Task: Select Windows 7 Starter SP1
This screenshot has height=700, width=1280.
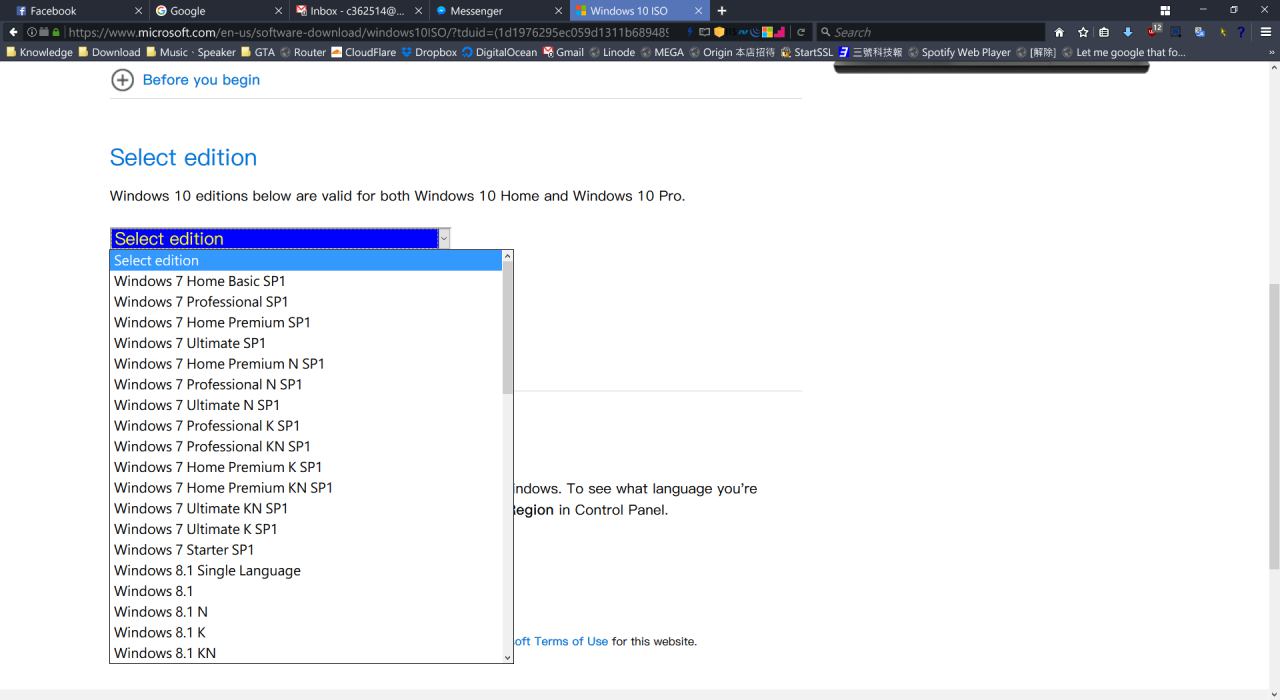Action: 305,549
